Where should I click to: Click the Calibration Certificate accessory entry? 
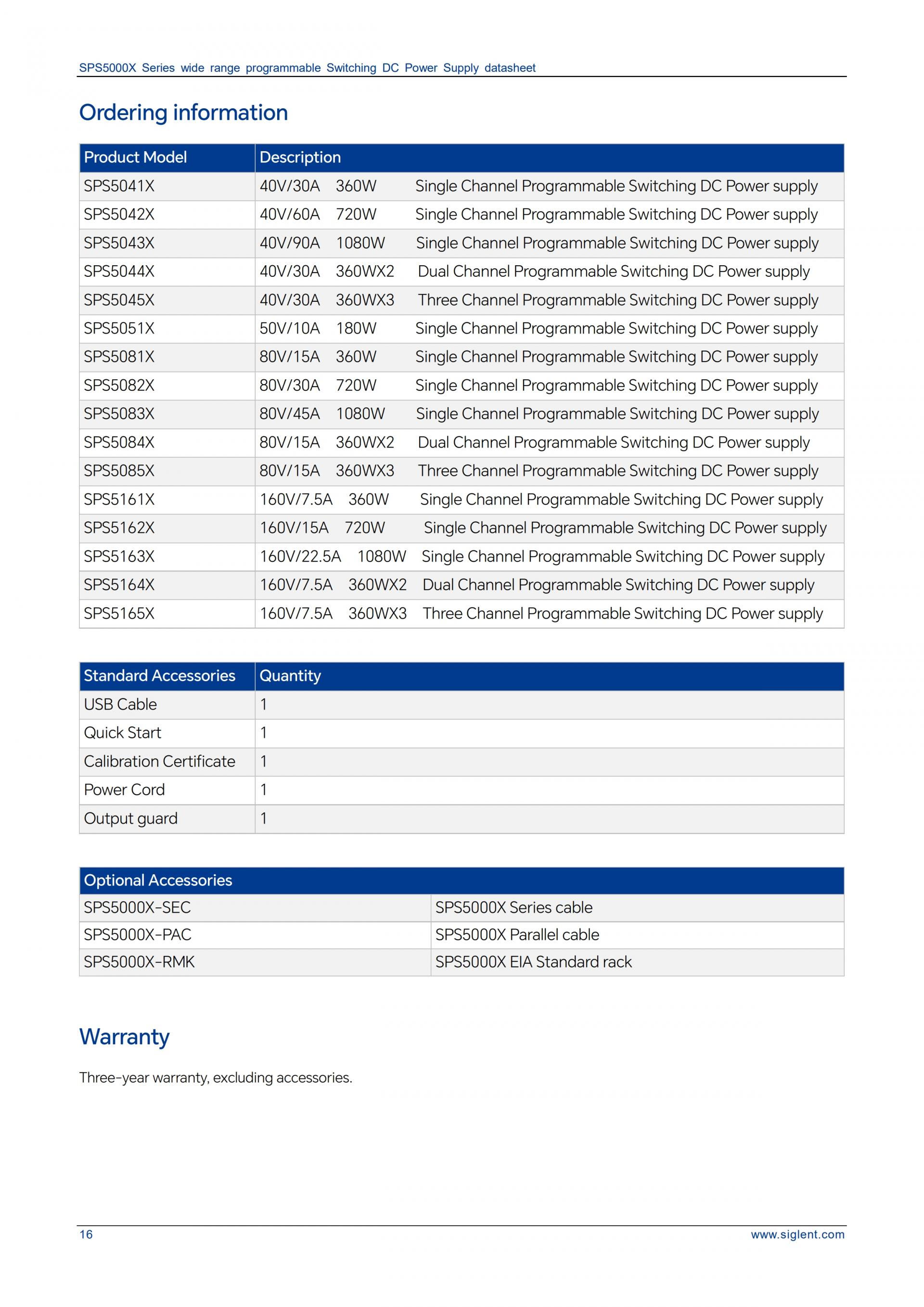click(x=159, y=762)
